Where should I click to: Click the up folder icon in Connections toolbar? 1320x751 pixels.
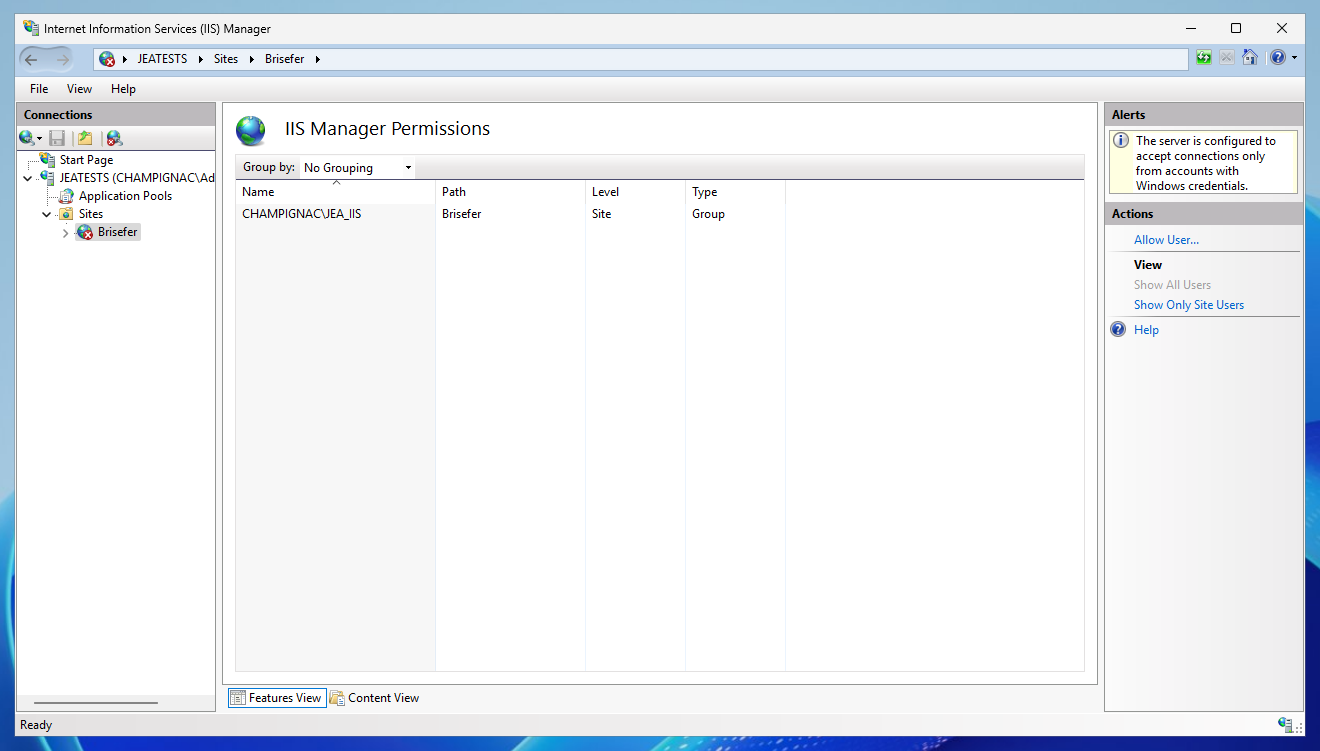[x=85, y=138]
